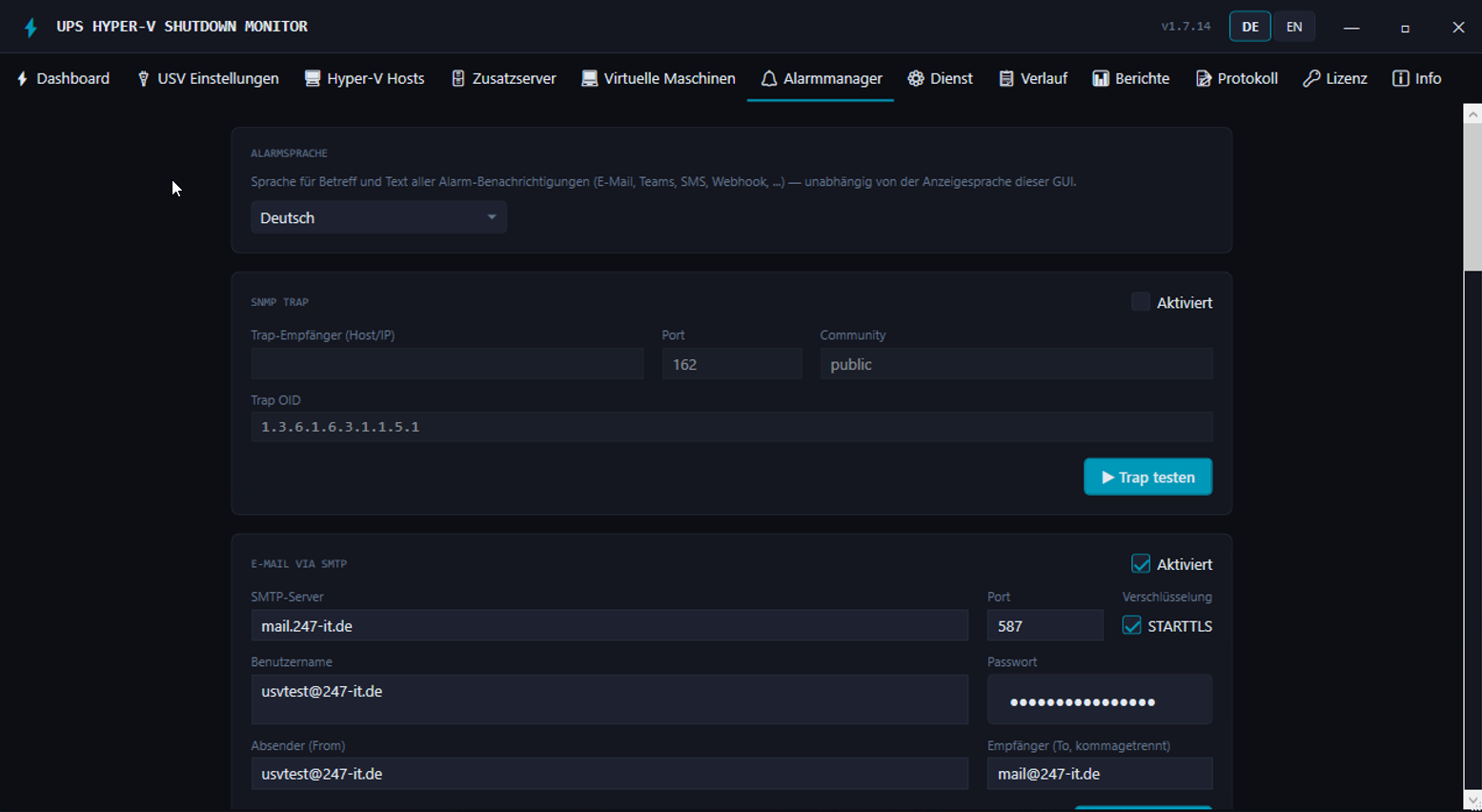Toggle E-Mail via SMTP Aktiviert checkbox

tap(1141, 564)
